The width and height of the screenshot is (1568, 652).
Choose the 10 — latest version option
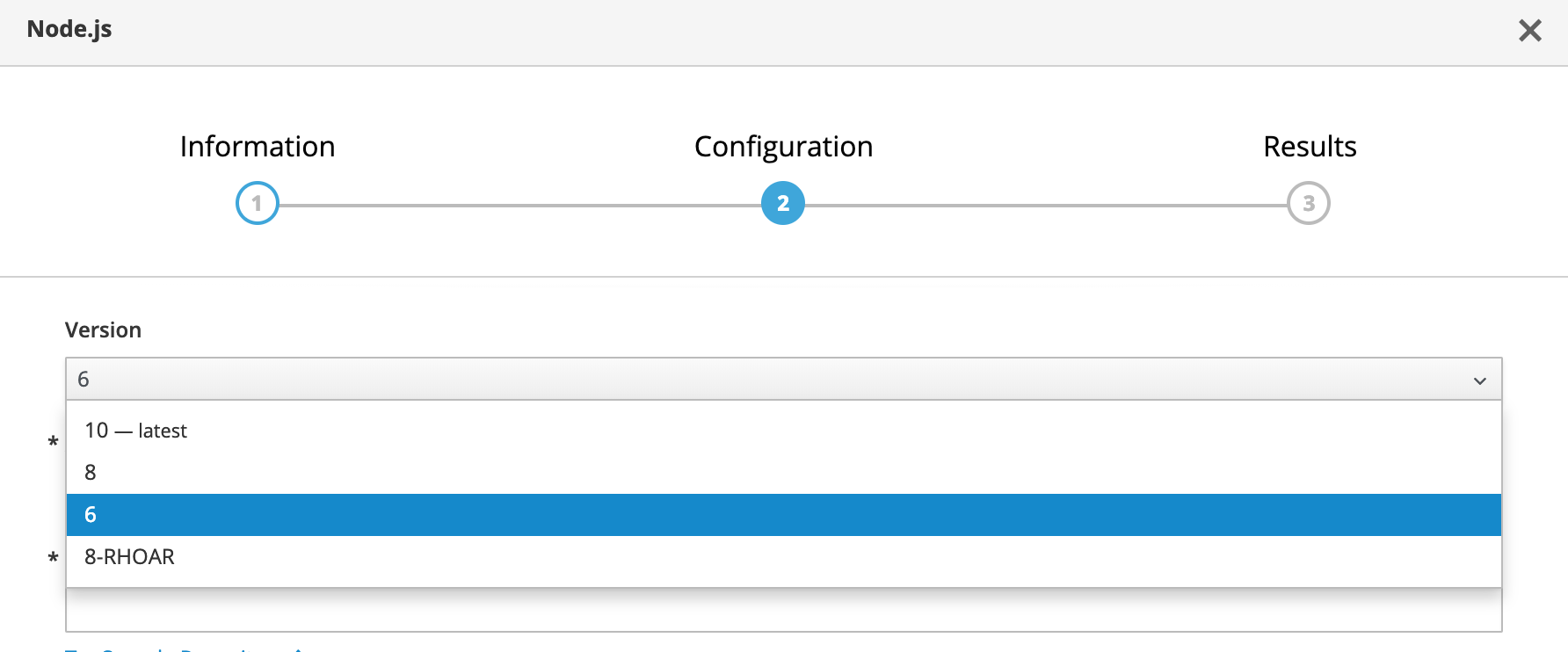point(784,431)
